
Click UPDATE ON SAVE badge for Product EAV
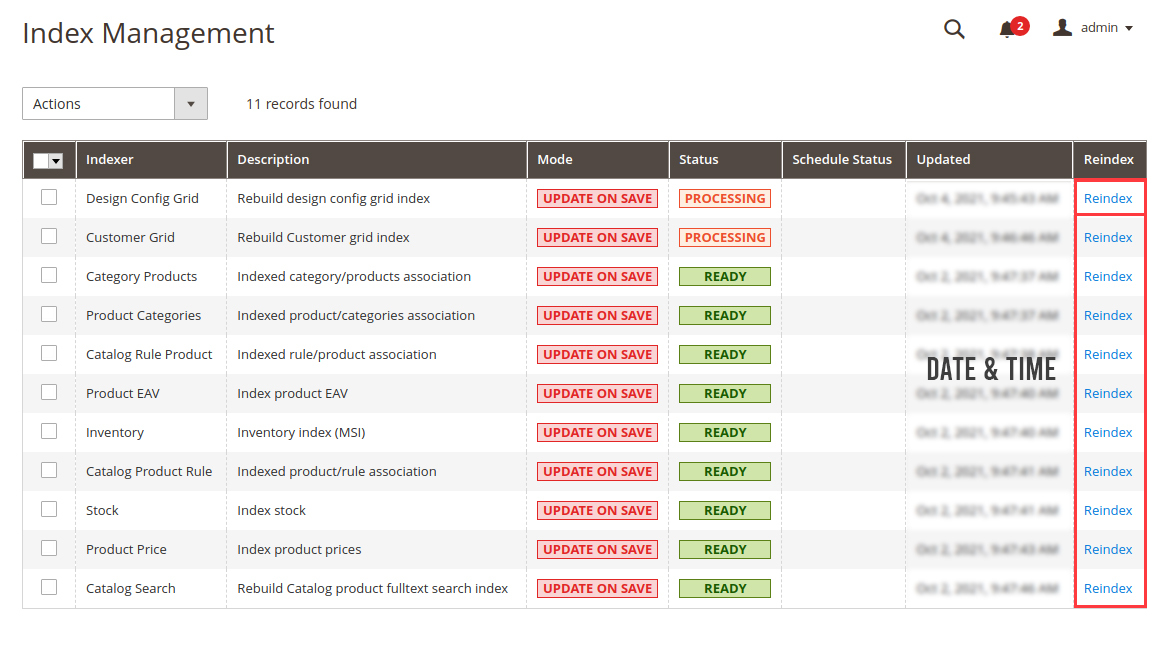point(597,393)
